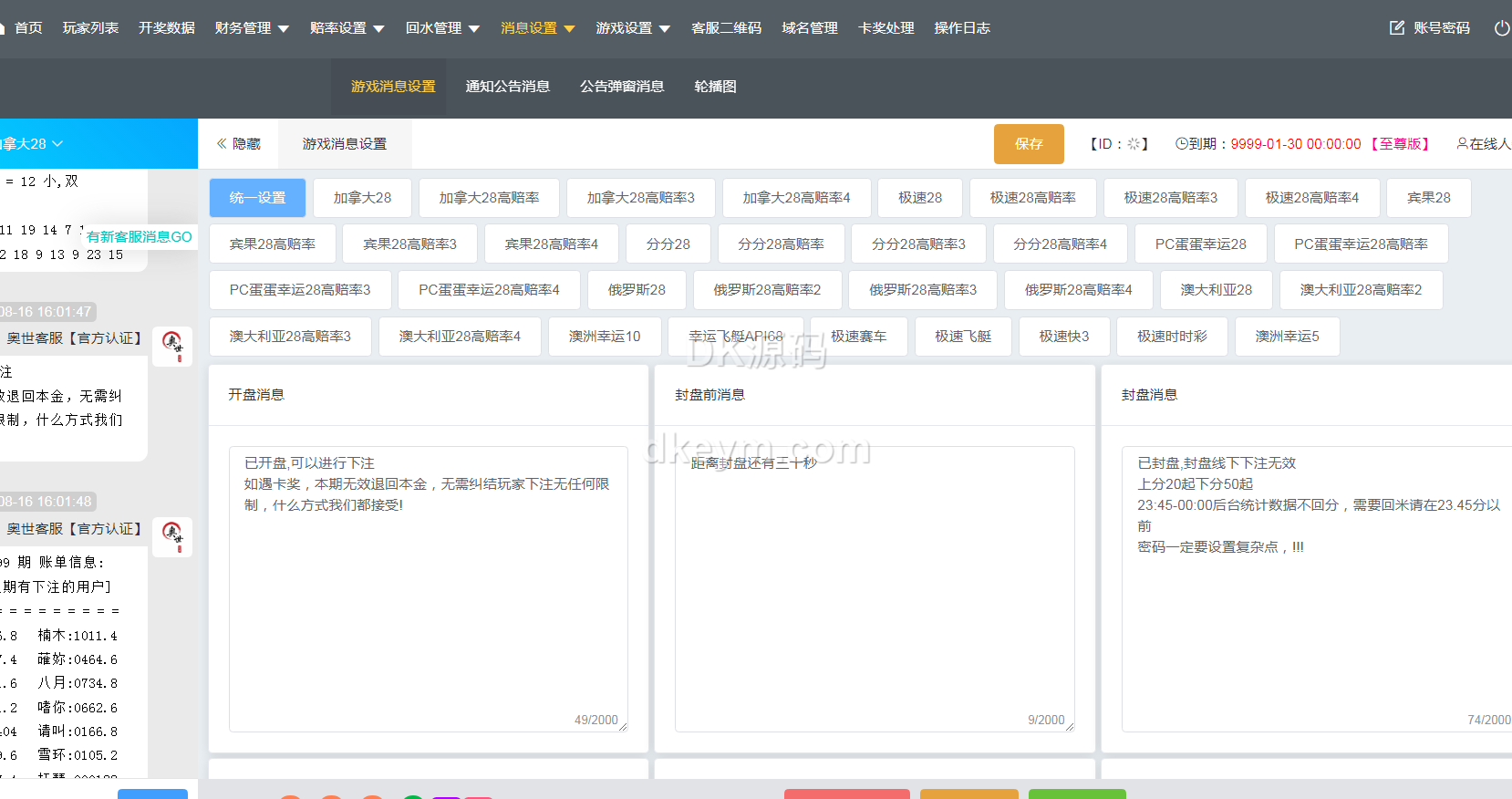
Task: Click the double-chevron hide icon
Action: [221, 143]
